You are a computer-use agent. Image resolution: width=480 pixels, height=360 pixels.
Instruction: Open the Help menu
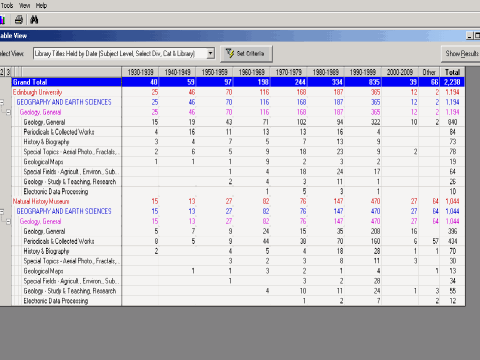tap(41, 6)
